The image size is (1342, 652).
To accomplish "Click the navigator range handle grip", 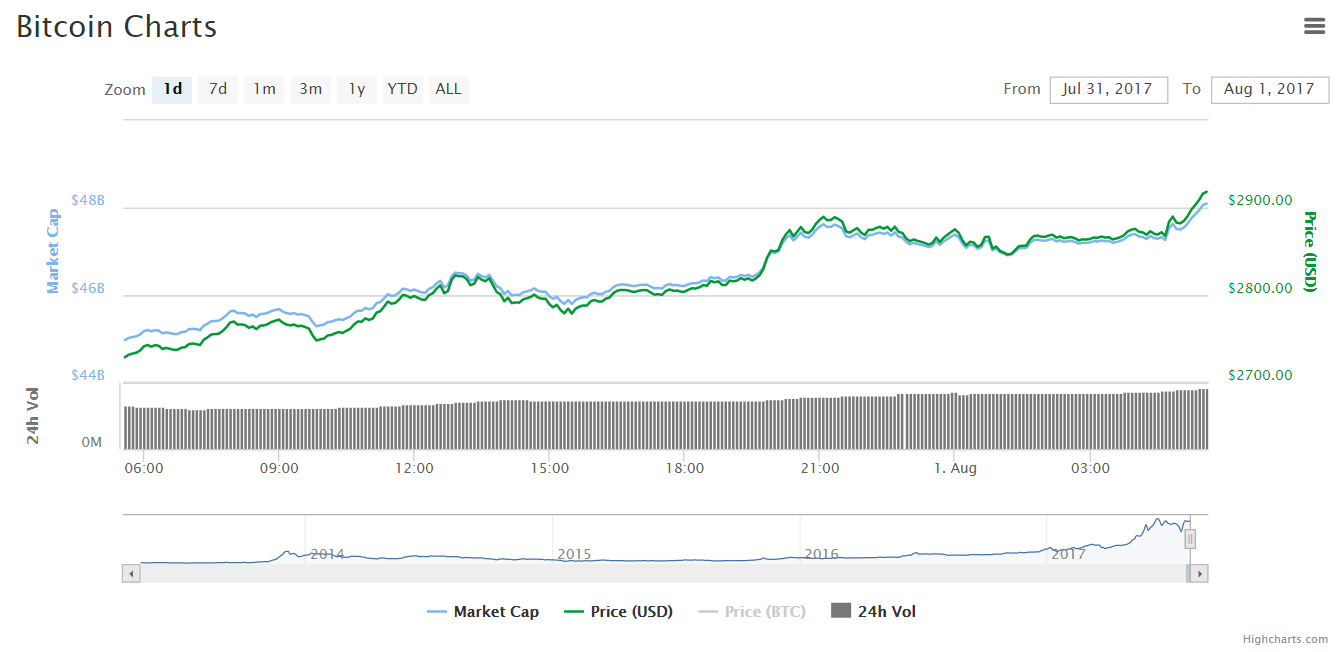I will pos(1190,539).
